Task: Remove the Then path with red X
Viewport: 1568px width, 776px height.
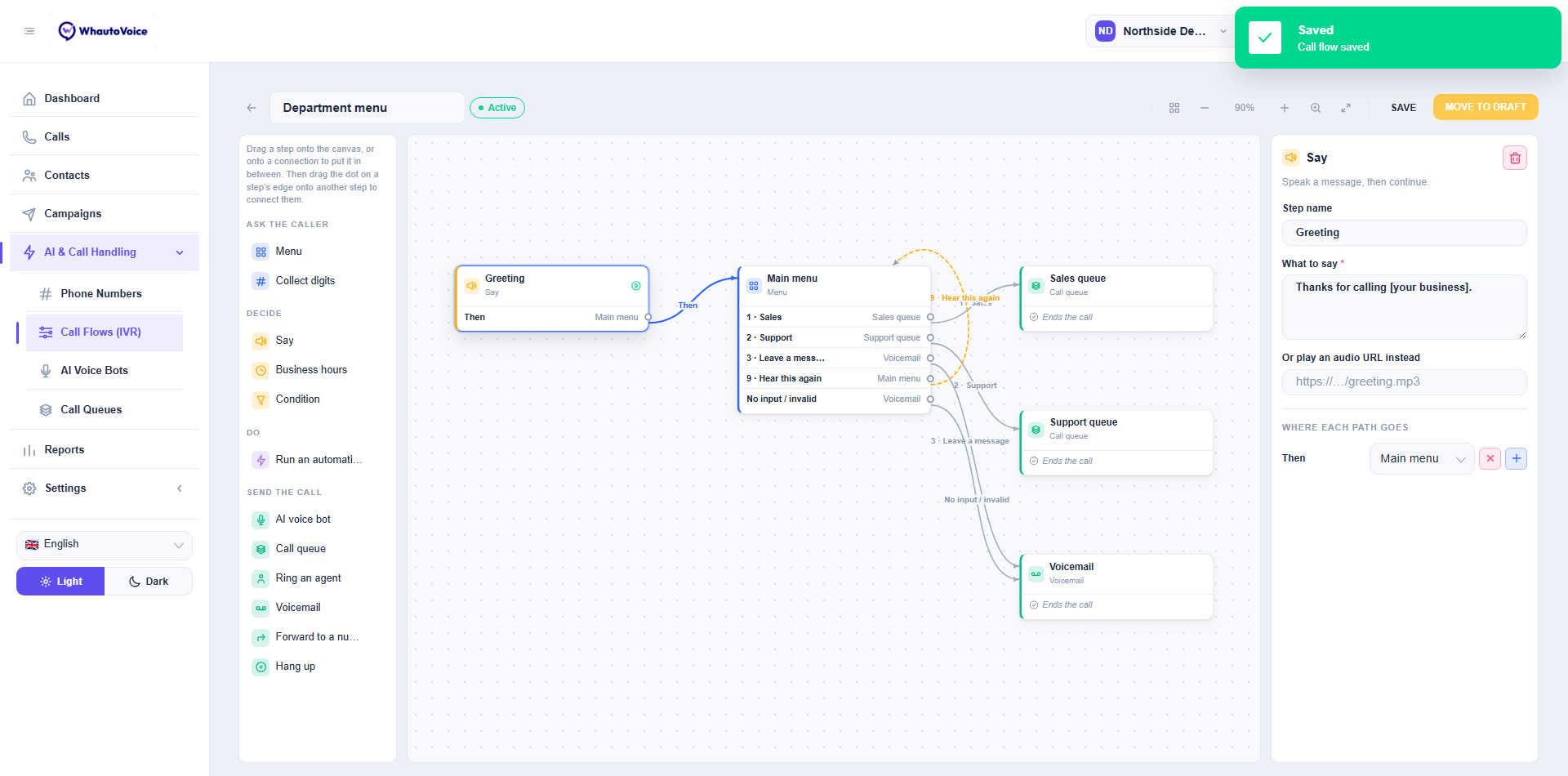Action: pos(1490,458)
